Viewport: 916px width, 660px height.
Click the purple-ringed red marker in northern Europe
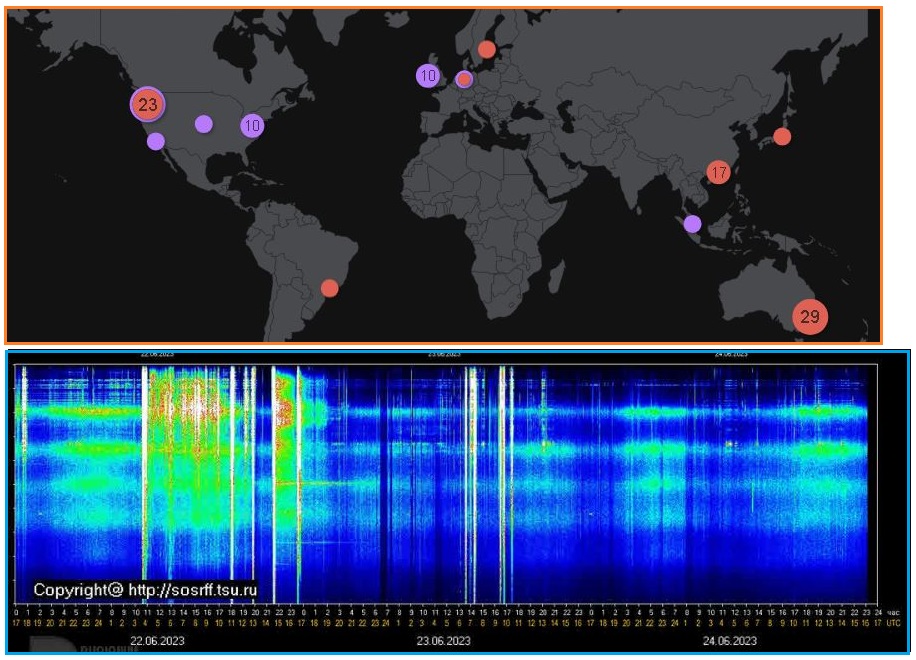464,79
